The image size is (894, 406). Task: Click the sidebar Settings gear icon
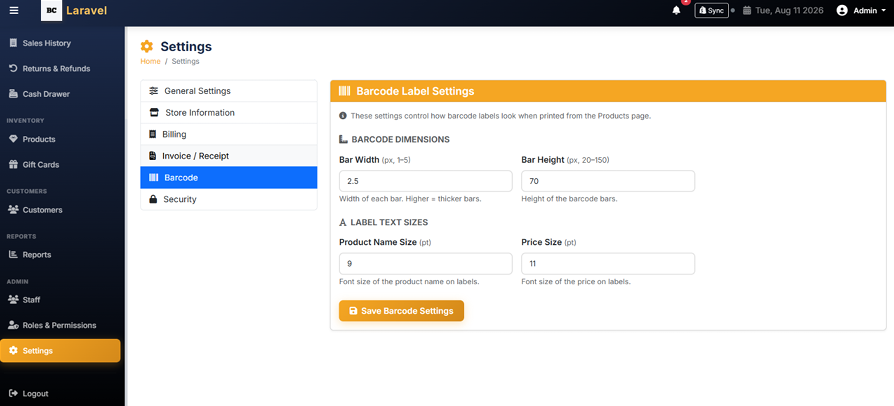(x=13, y=350)
